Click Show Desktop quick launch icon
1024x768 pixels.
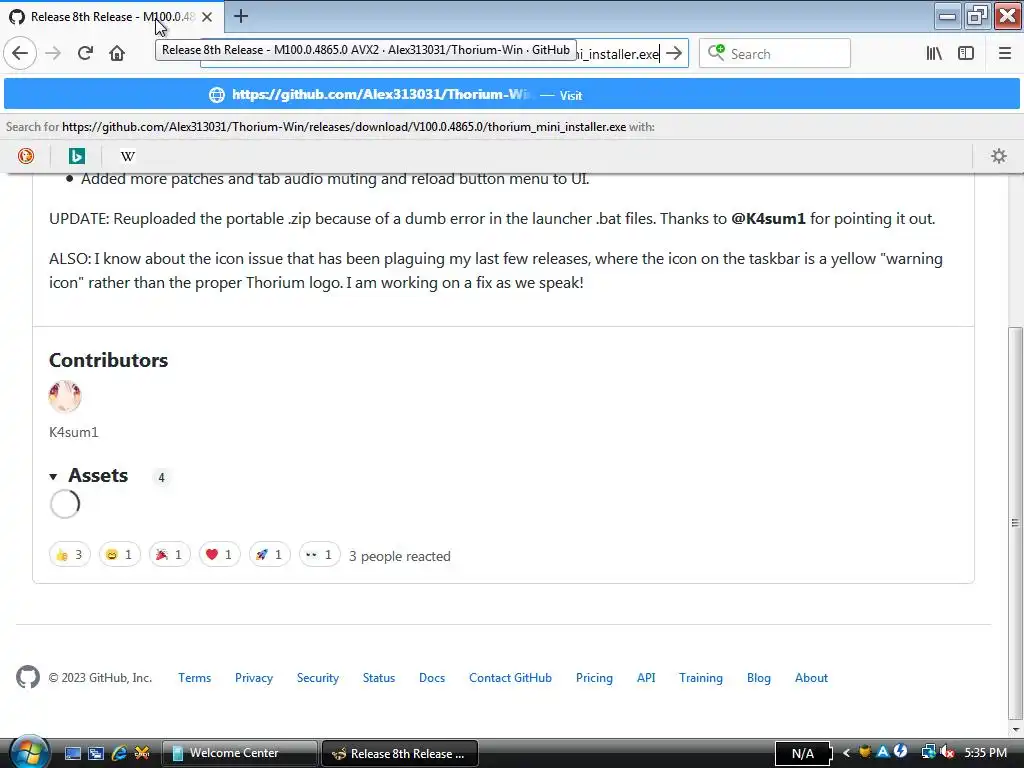(x=73, y=753)
